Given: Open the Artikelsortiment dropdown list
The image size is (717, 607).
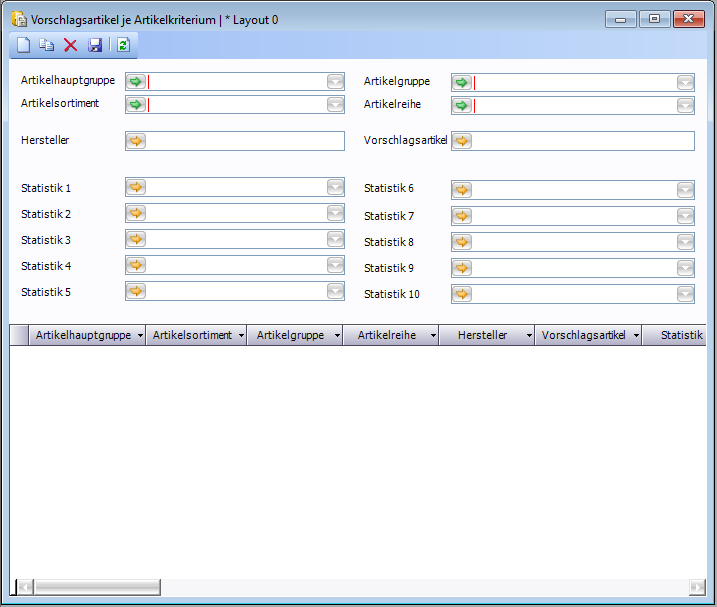Looking at the screenshot, I should (x=335, y=105).
